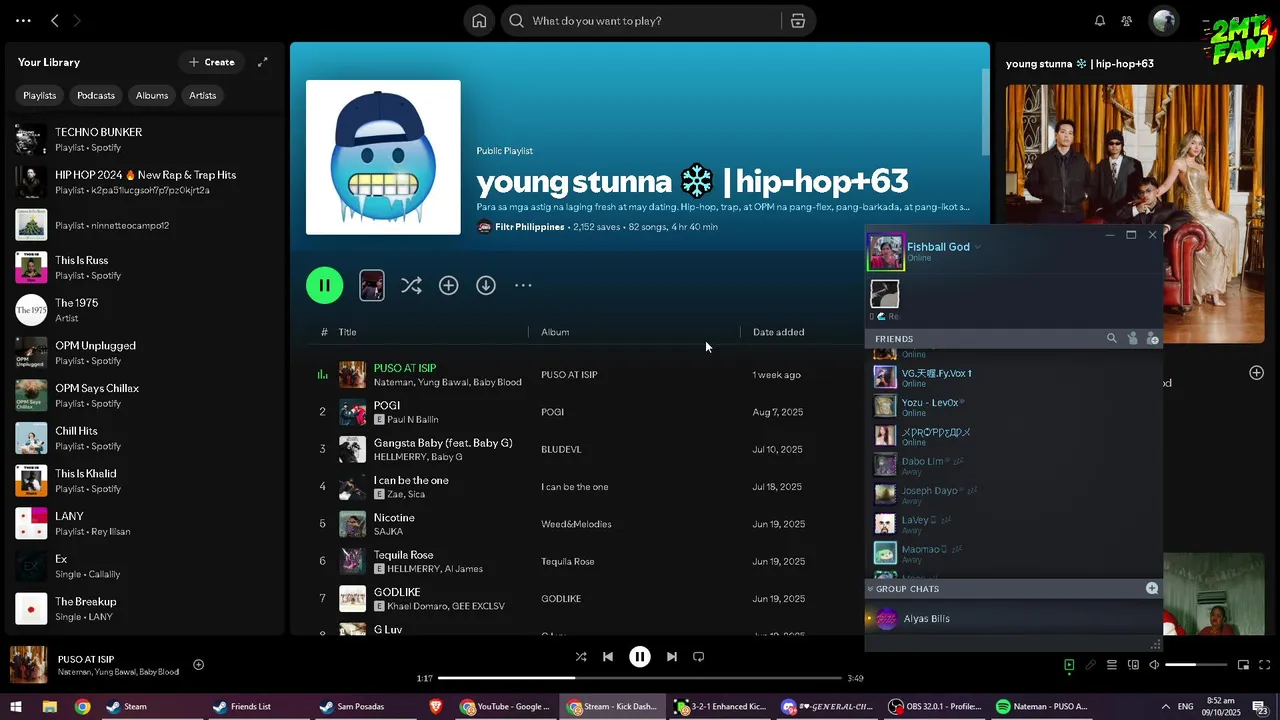This screenshot has height=720, width=1280.
Task: Sort tracks by the Title column header
Action: tap(347, 332)
